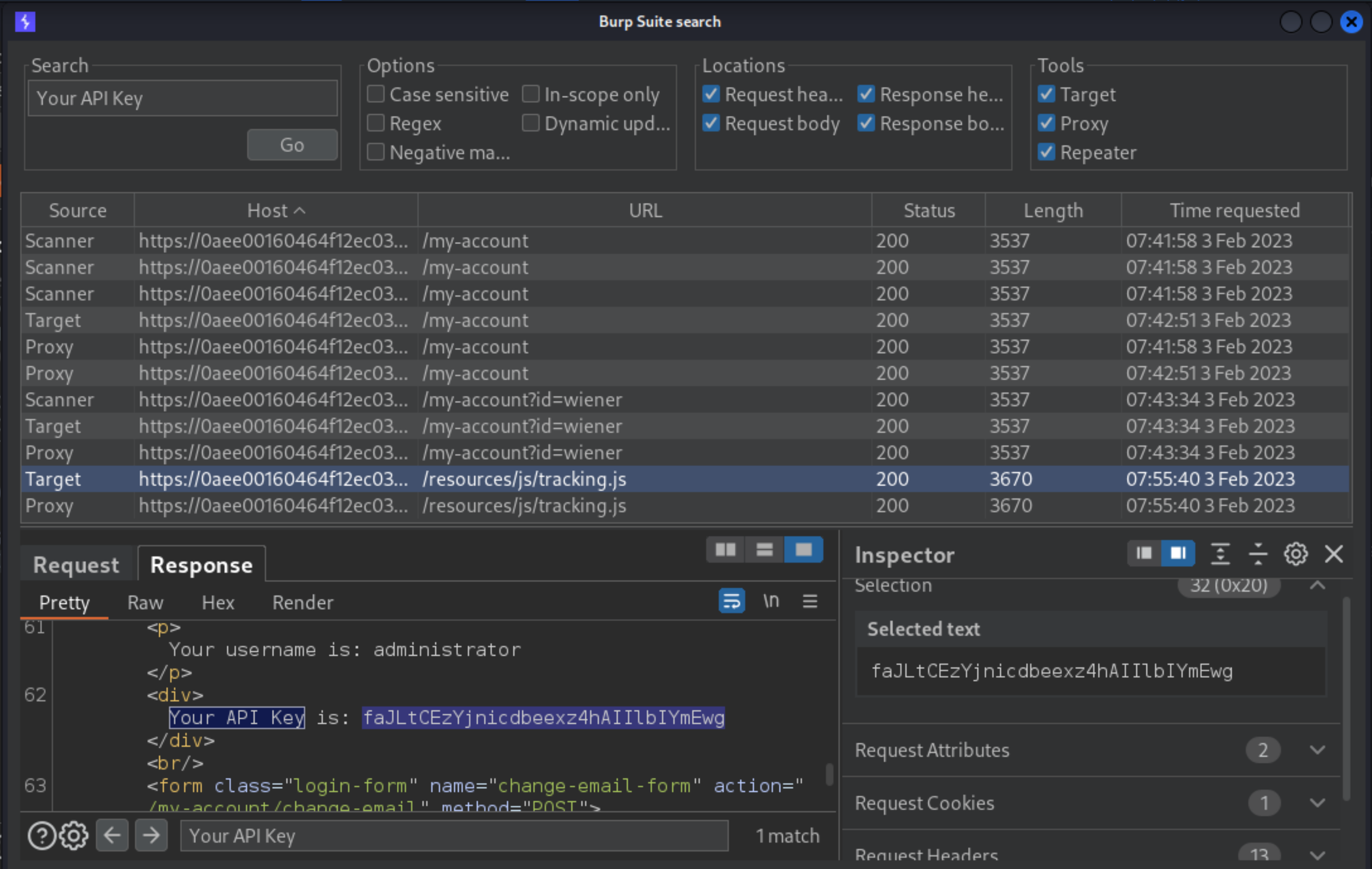
Task: Click highlighted API key value in response
Action: [544, 717]
